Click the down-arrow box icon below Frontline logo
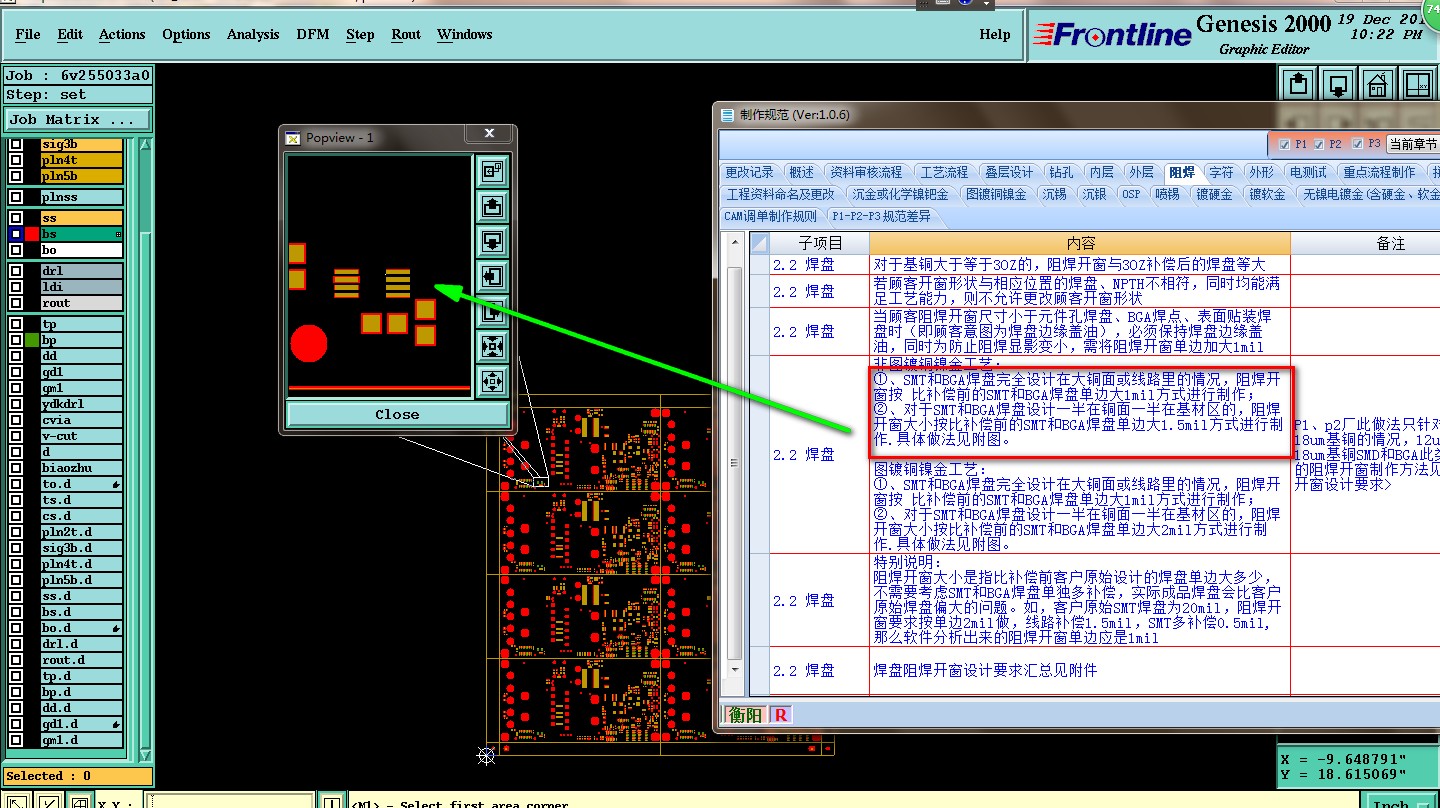 pyautogui.click(x=1338, y=83)
